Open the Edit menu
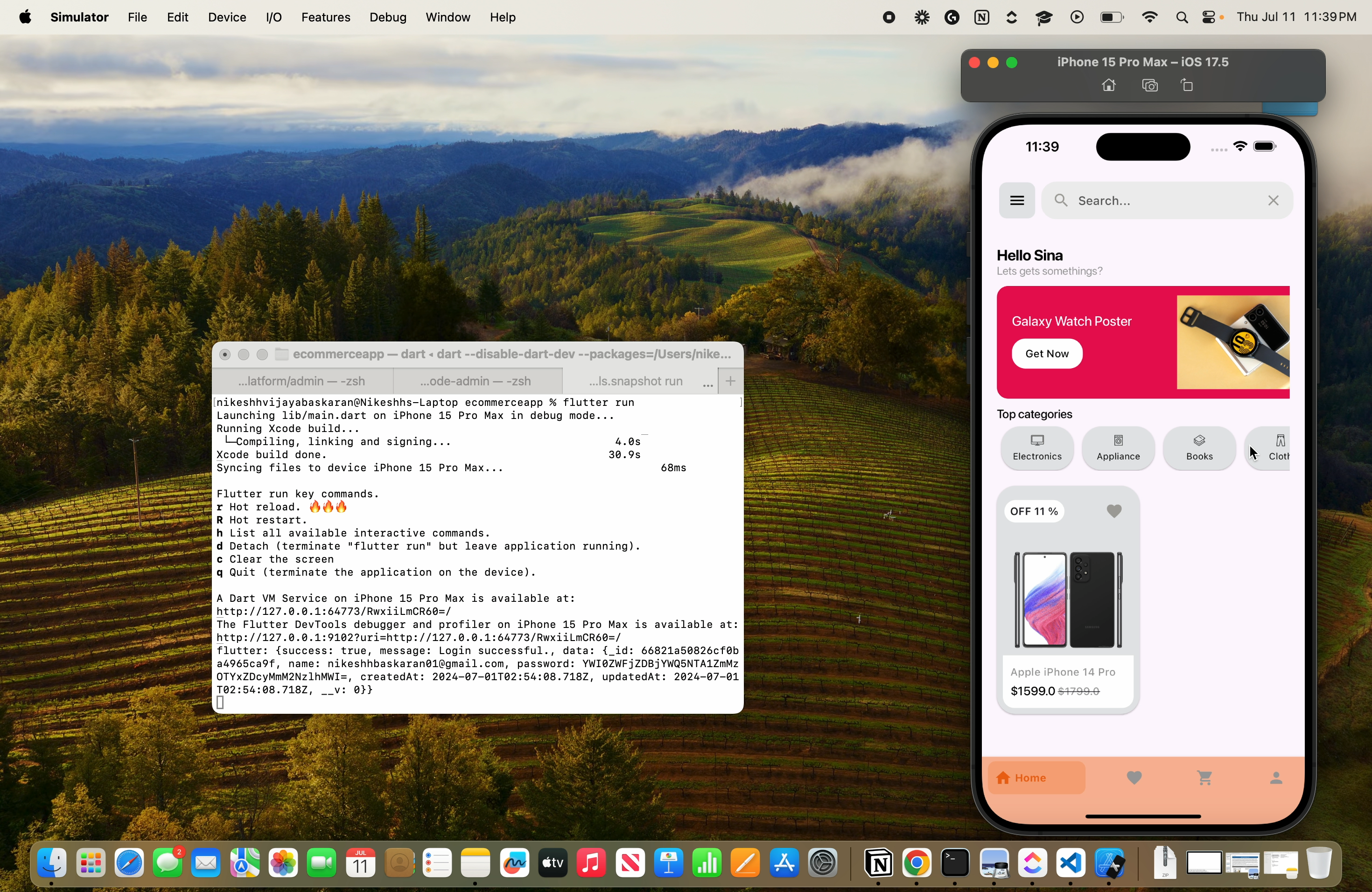The image size is (1372, 892). tap(177, 17)
